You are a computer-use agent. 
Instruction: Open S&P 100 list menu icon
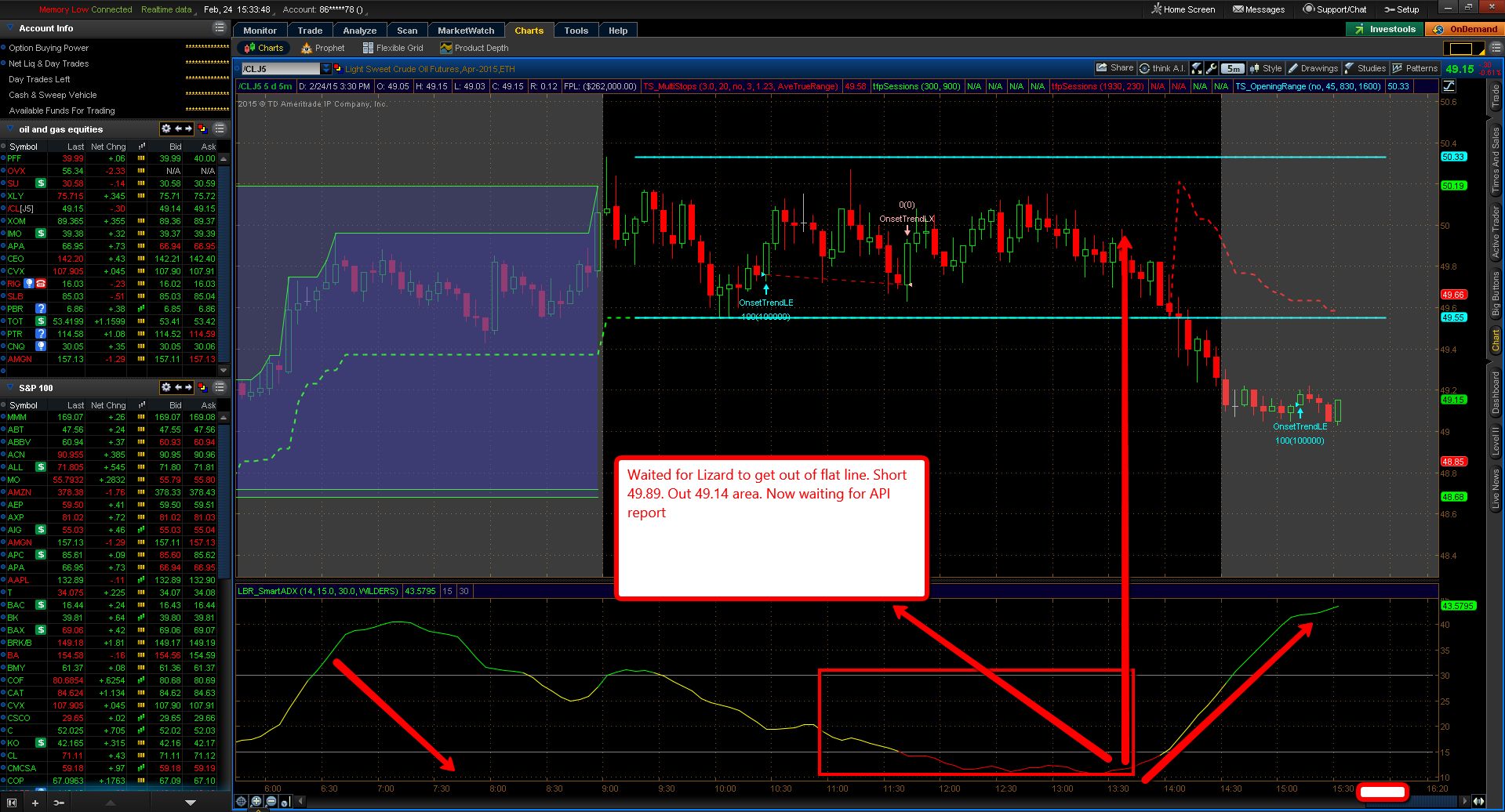tap(220, 387)
